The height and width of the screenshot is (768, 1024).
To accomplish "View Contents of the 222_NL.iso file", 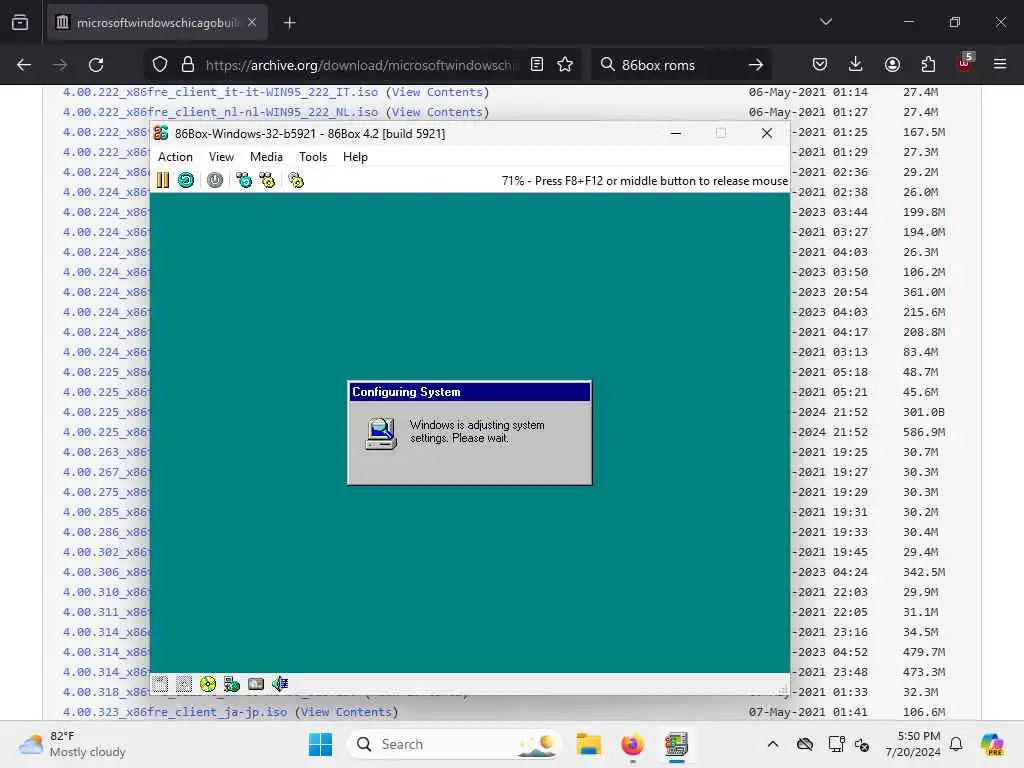I will 437,112.
